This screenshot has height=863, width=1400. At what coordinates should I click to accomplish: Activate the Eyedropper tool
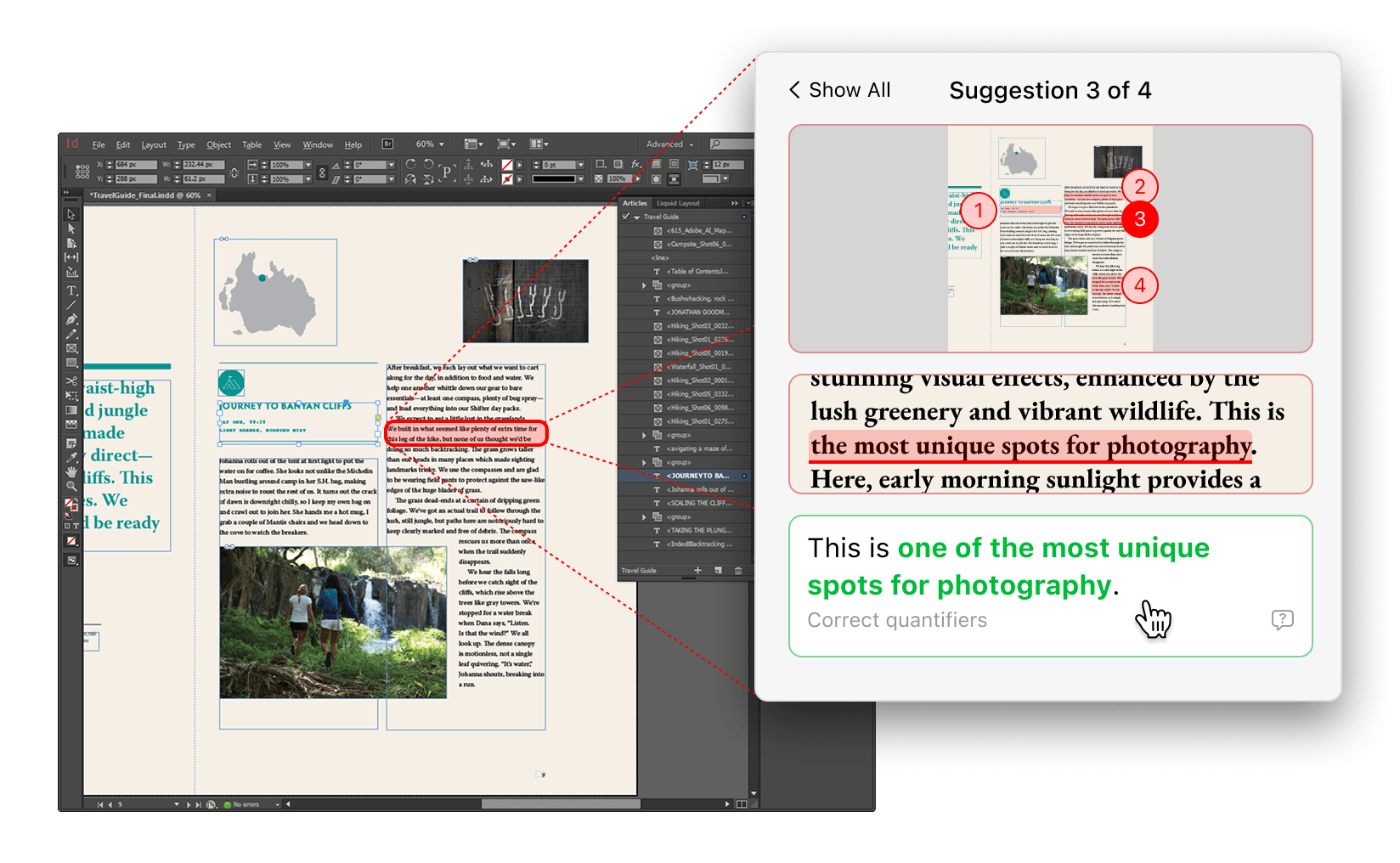click(x=71, y=457)
